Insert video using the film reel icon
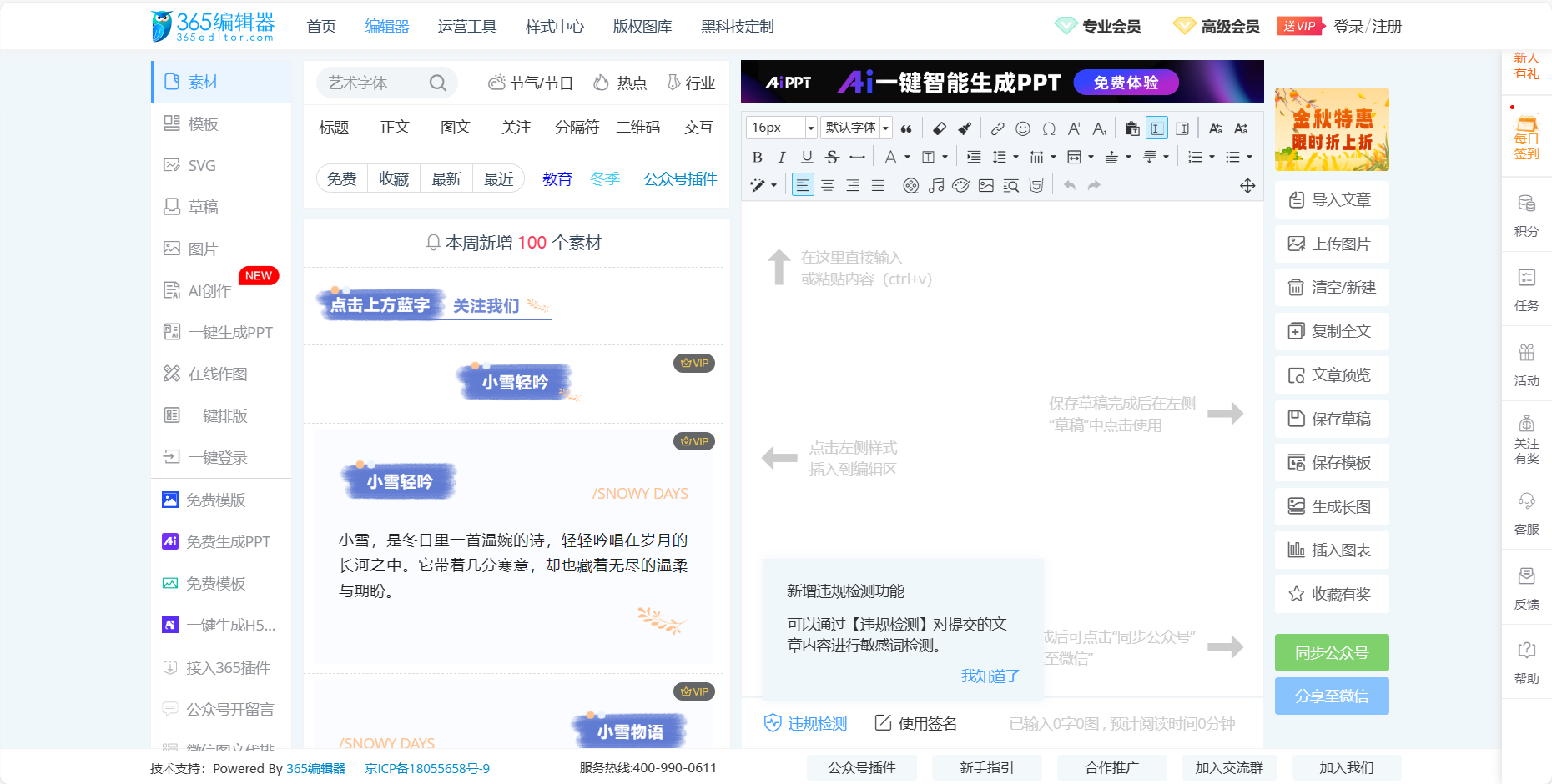 (x=911, y=185)
